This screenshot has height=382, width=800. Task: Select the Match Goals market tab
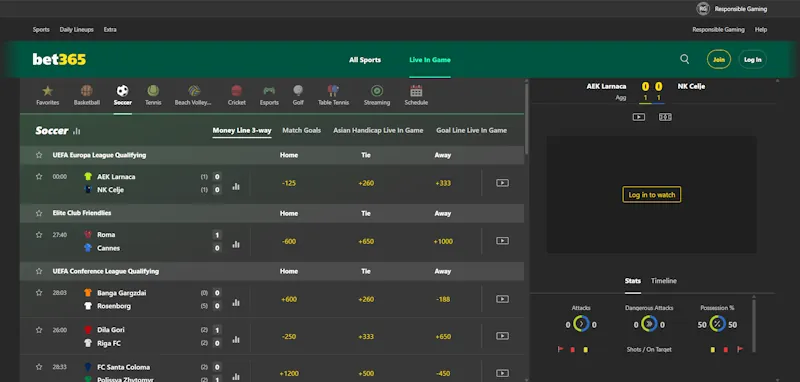coord(302,131)
